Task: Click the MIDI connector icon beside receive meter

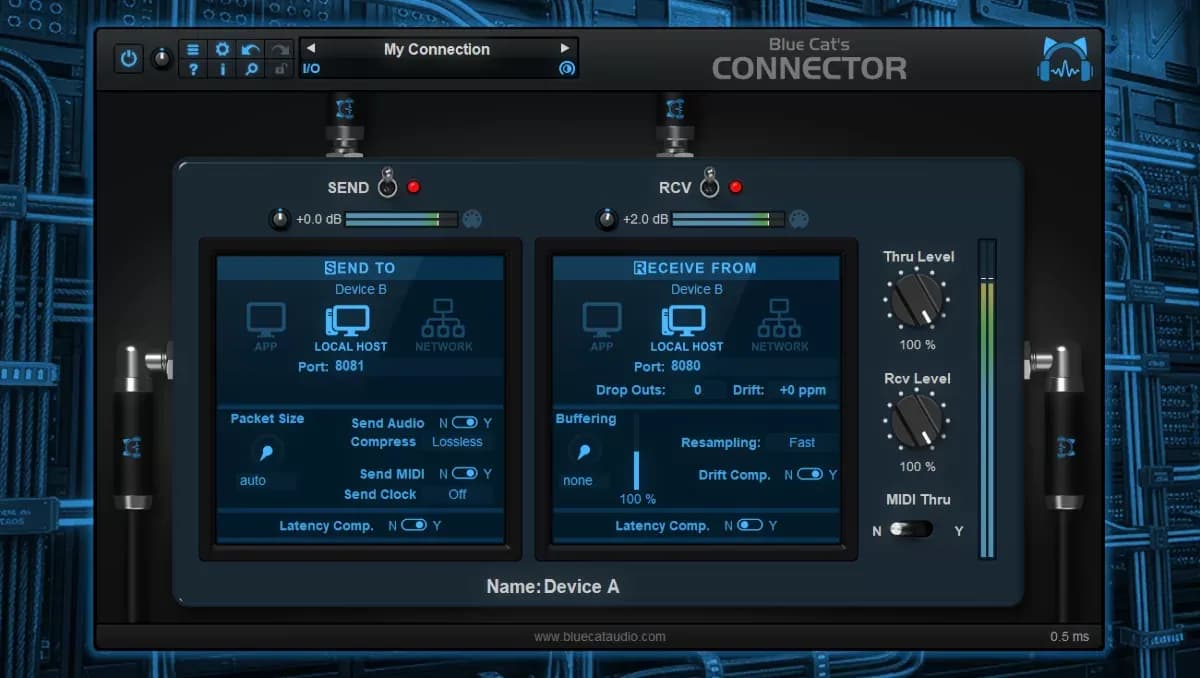Action: tap(798, 219)
